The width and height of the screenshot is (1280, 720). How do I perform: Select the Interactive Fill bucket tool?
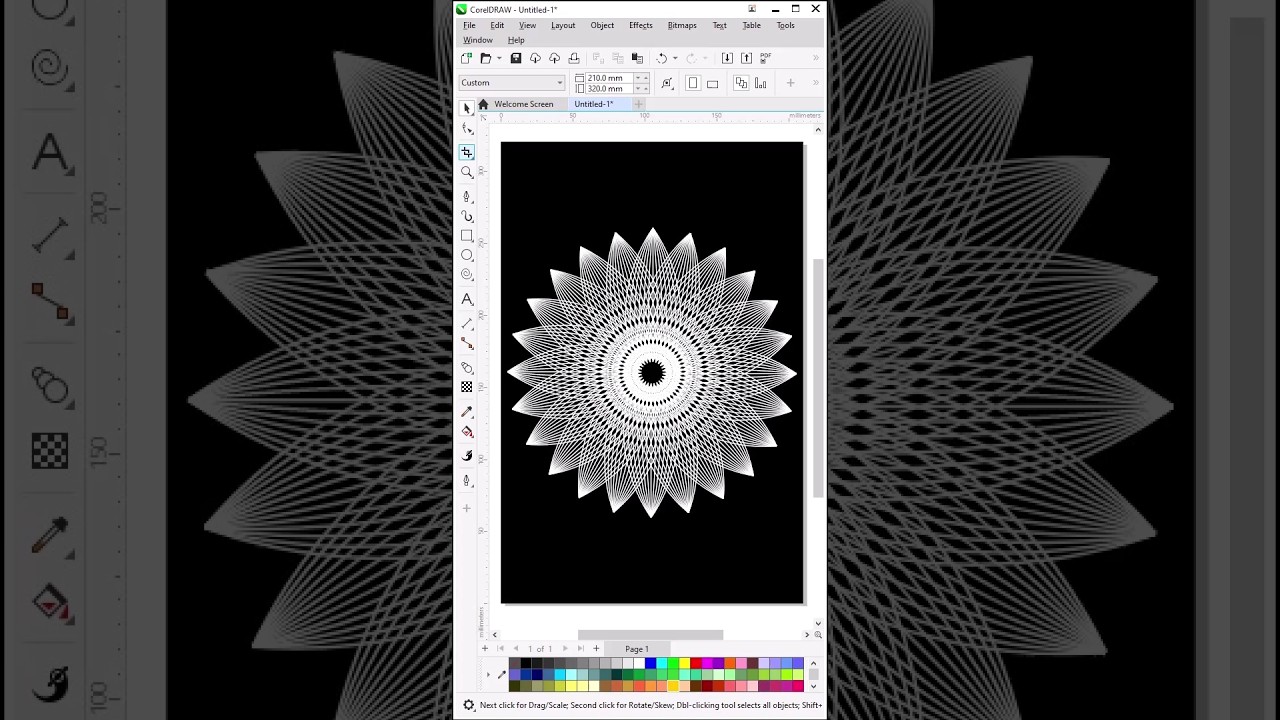(x=466, y=432)
